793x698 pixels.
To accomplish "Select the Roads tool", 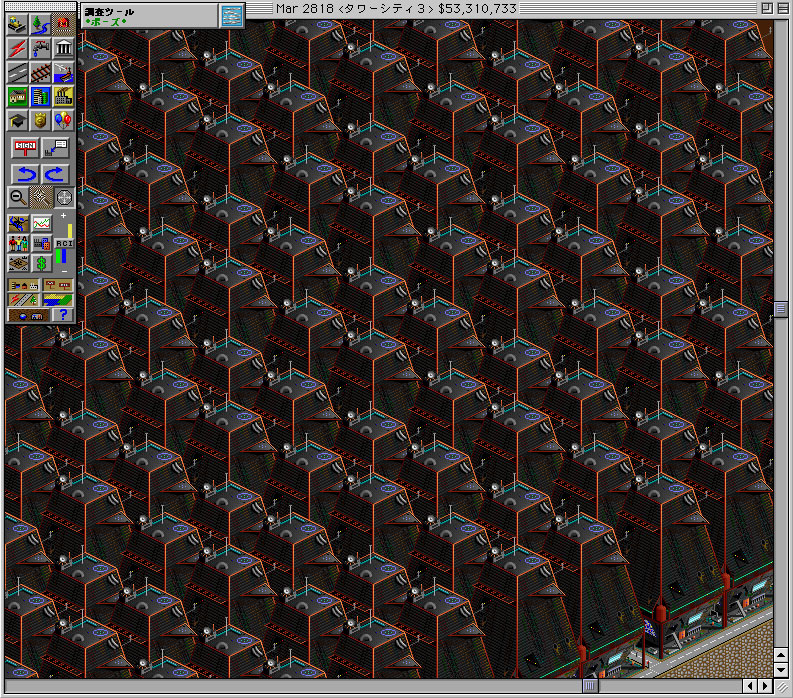I will click(17, 72).
